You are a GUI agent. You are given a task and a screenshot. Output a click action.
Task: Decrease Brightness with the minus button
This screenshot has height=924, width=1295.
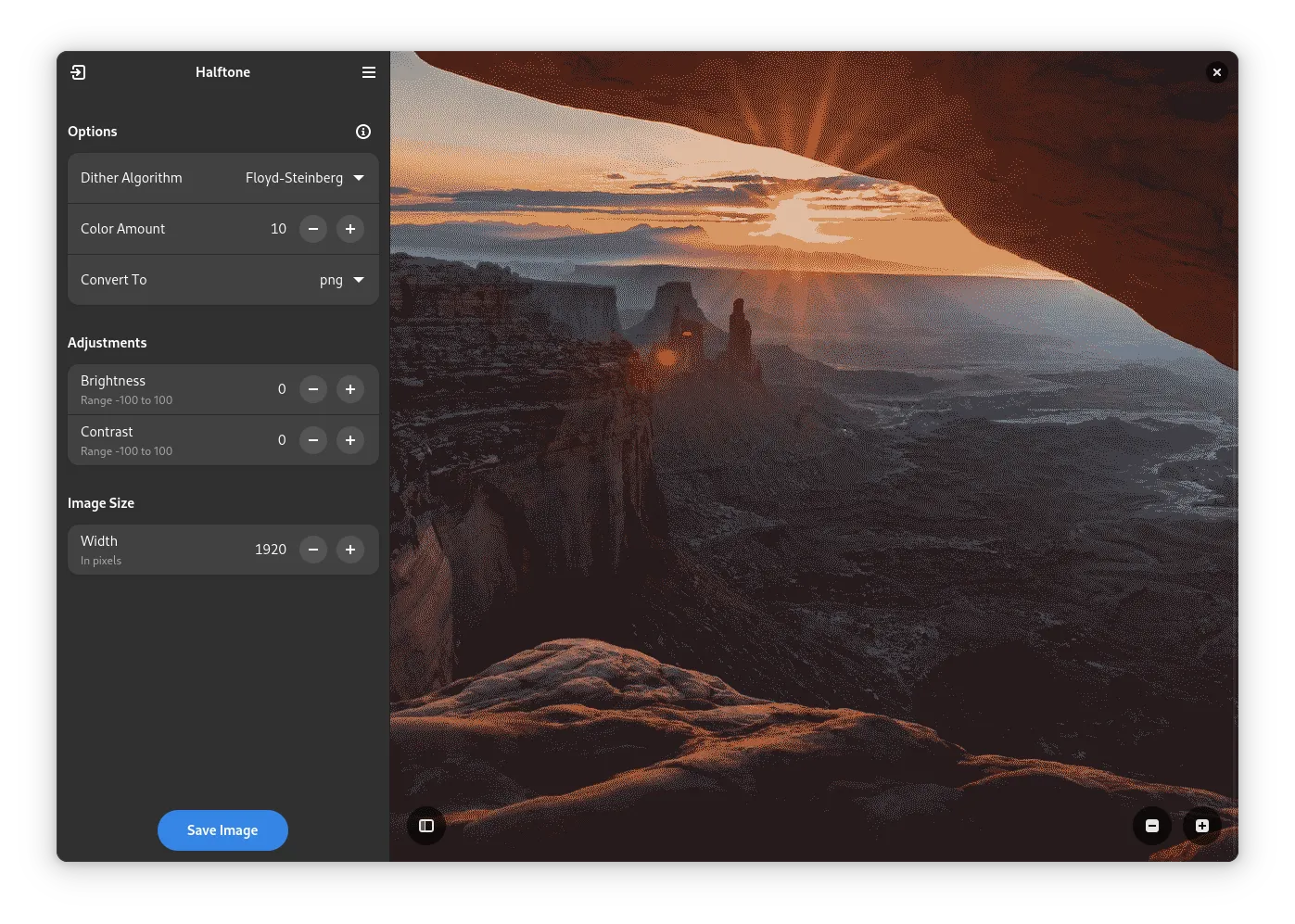coord(313,389)
